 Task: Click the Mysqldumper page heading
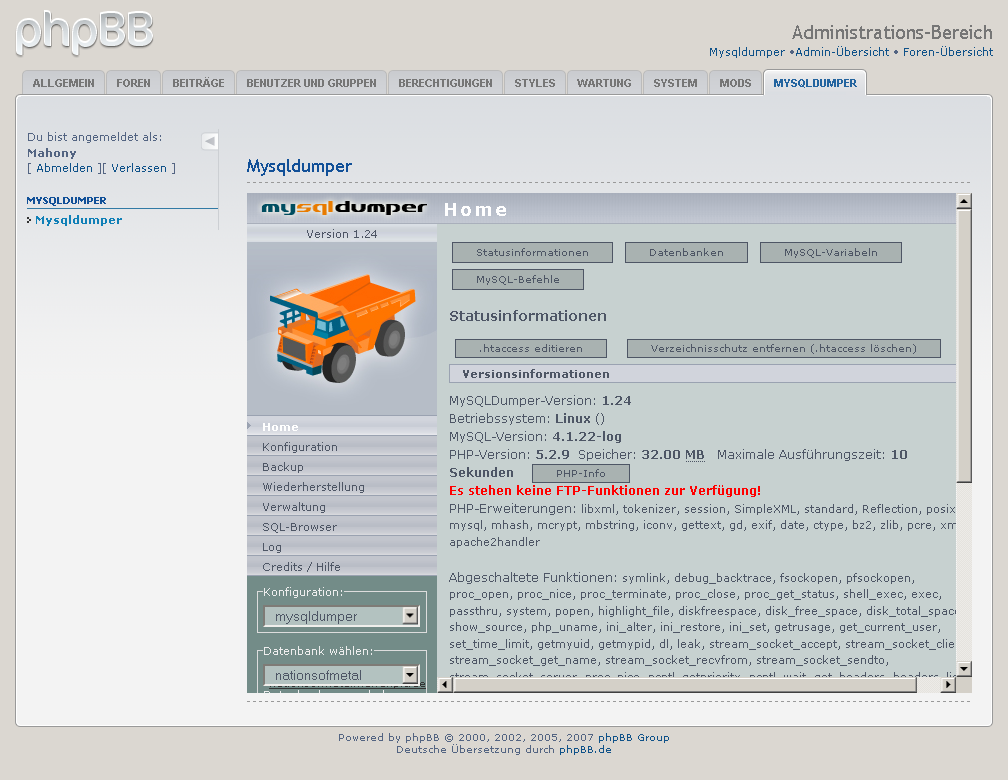point(299,167)
